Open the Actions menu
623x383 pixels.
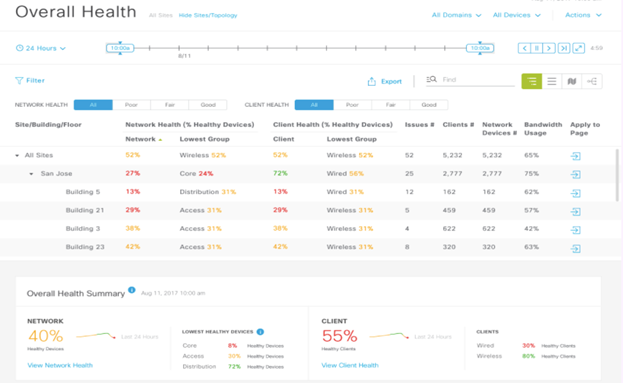coord(583,15)
